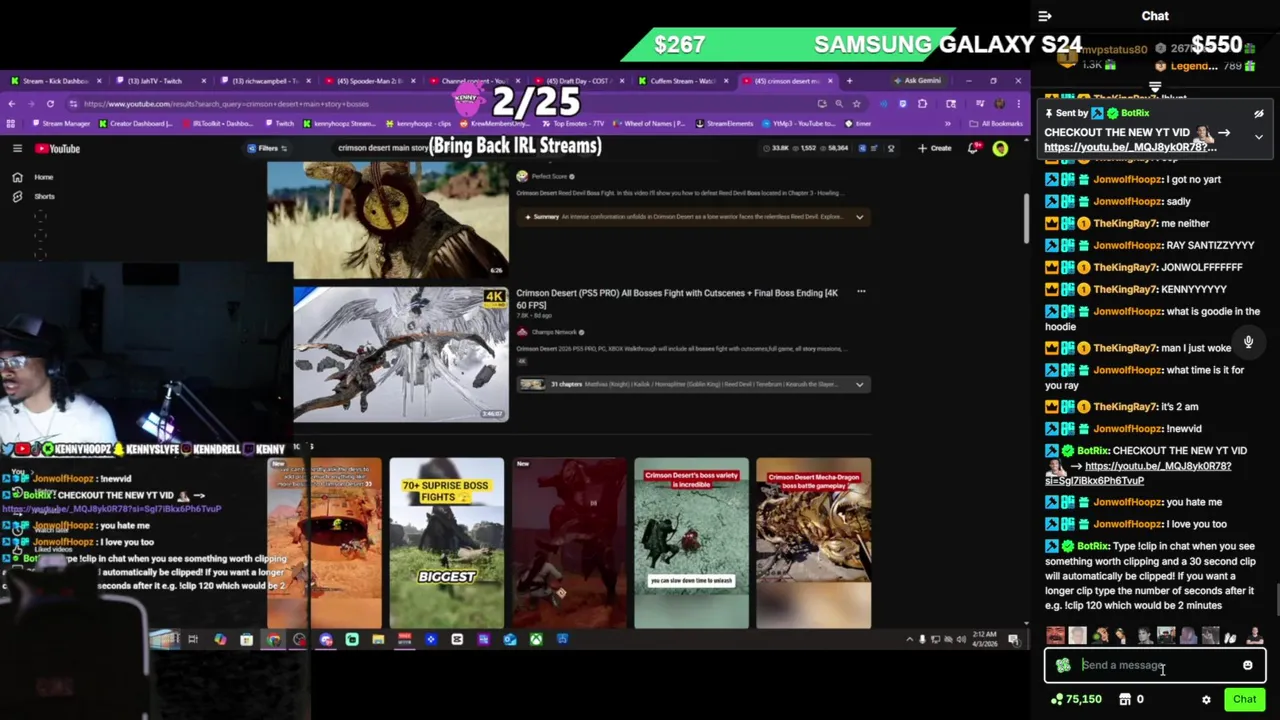
Task: Open the taskbar clock showing 2:12 AM
Action: [987, 640]
